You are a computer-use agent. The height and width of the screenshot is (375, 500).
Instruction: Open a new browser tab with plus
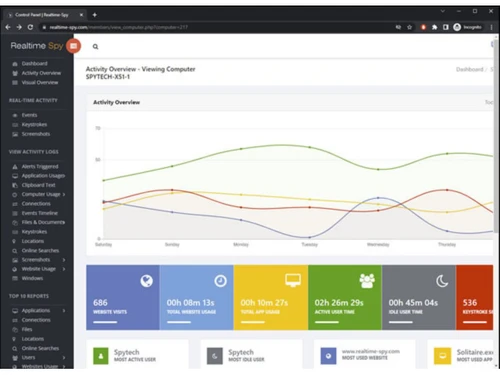pos(95,15)
